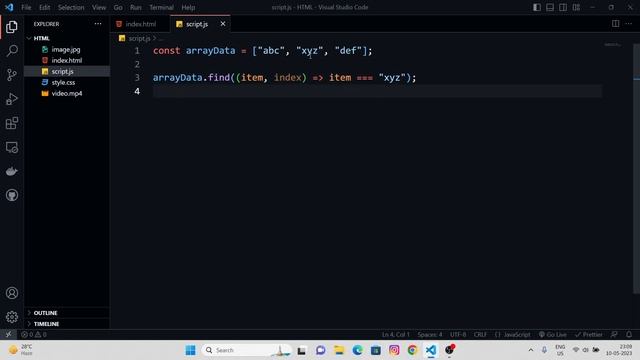Open the Selection menu
Image resolution: width=640 pixels, height=360 pixels.
pyautogui.click(x=71, y=7)
